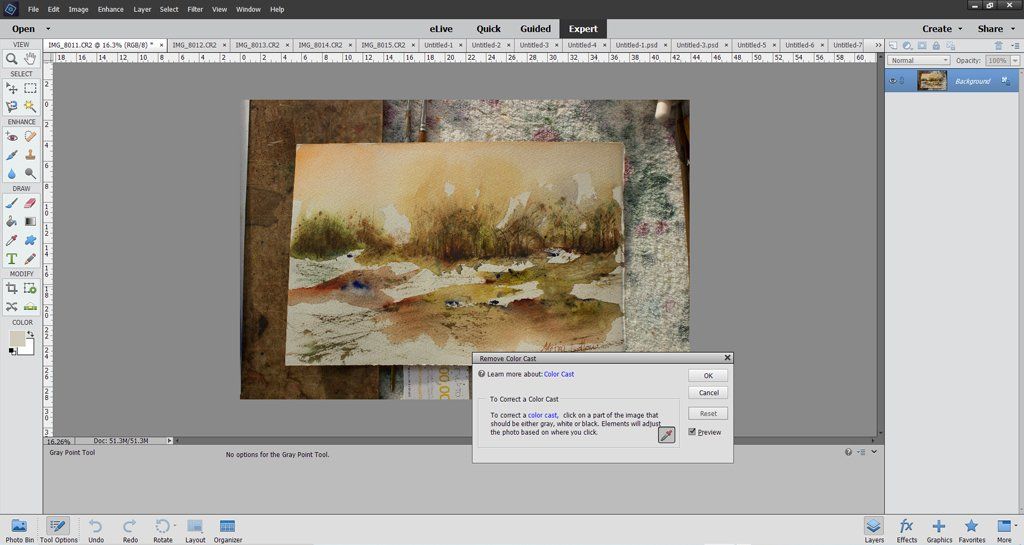The height and width of the screenshot is (545, 1024).
Task: Switch to the IMG_8013.CR2 document tab
Action: click(258, 45)
